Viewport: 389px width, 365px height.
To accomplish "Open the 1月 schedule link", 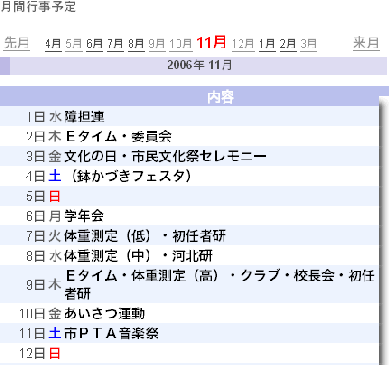I will (267, 44).
